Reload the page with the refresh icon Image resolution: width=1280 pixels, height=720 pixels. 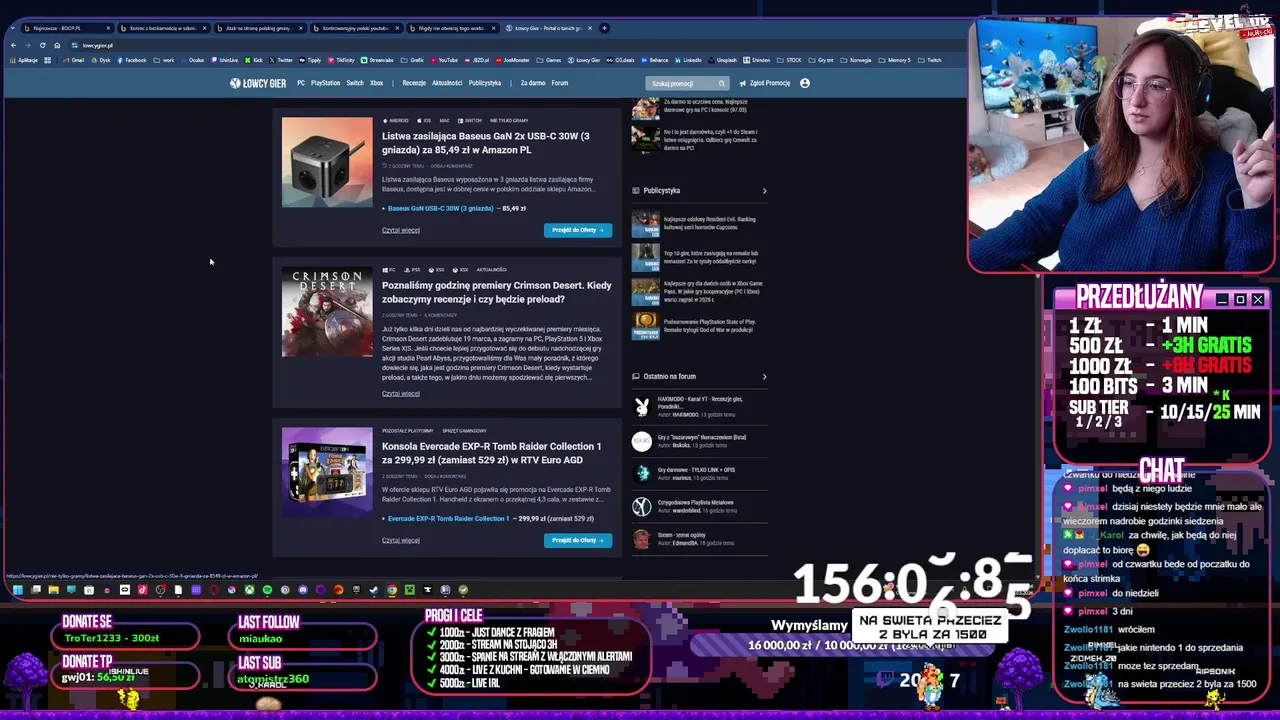pos(42,45)
